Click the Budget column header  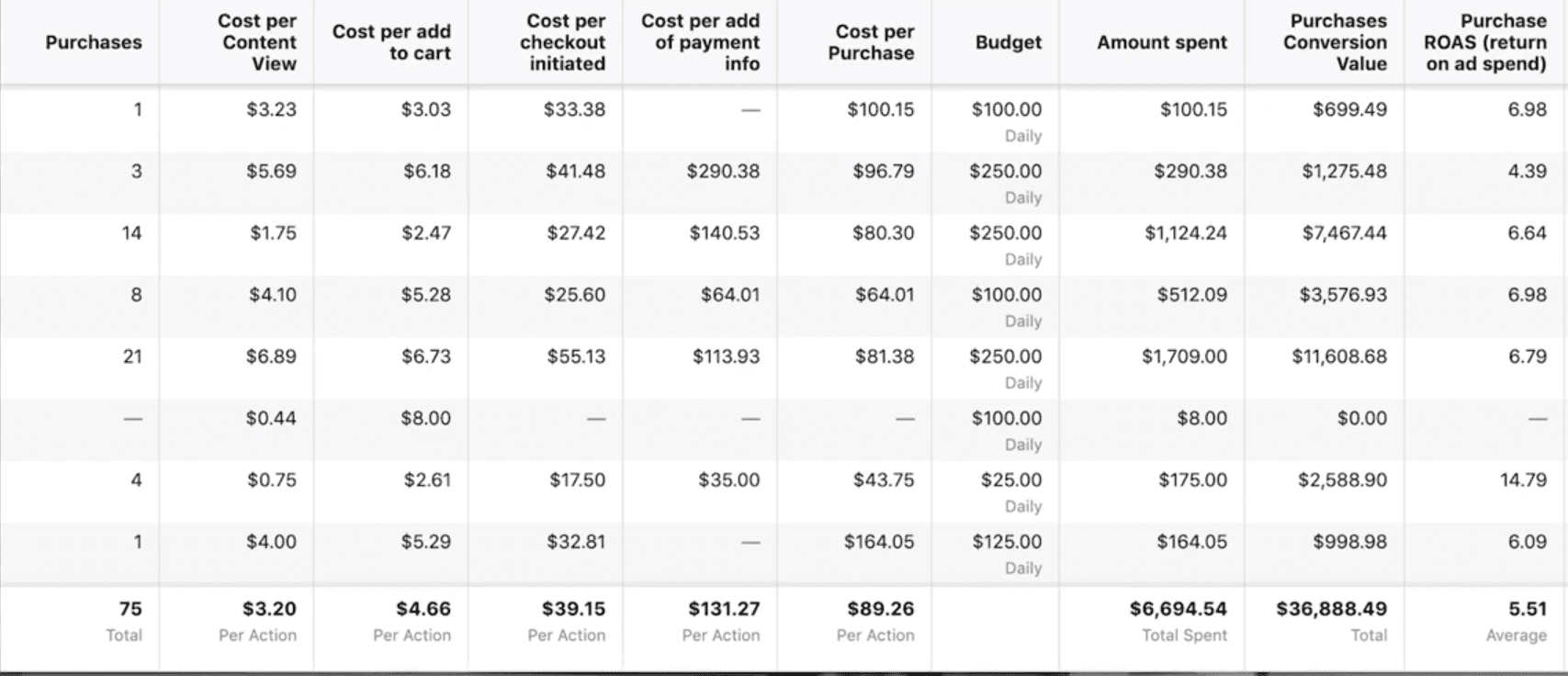point(1009,42)
